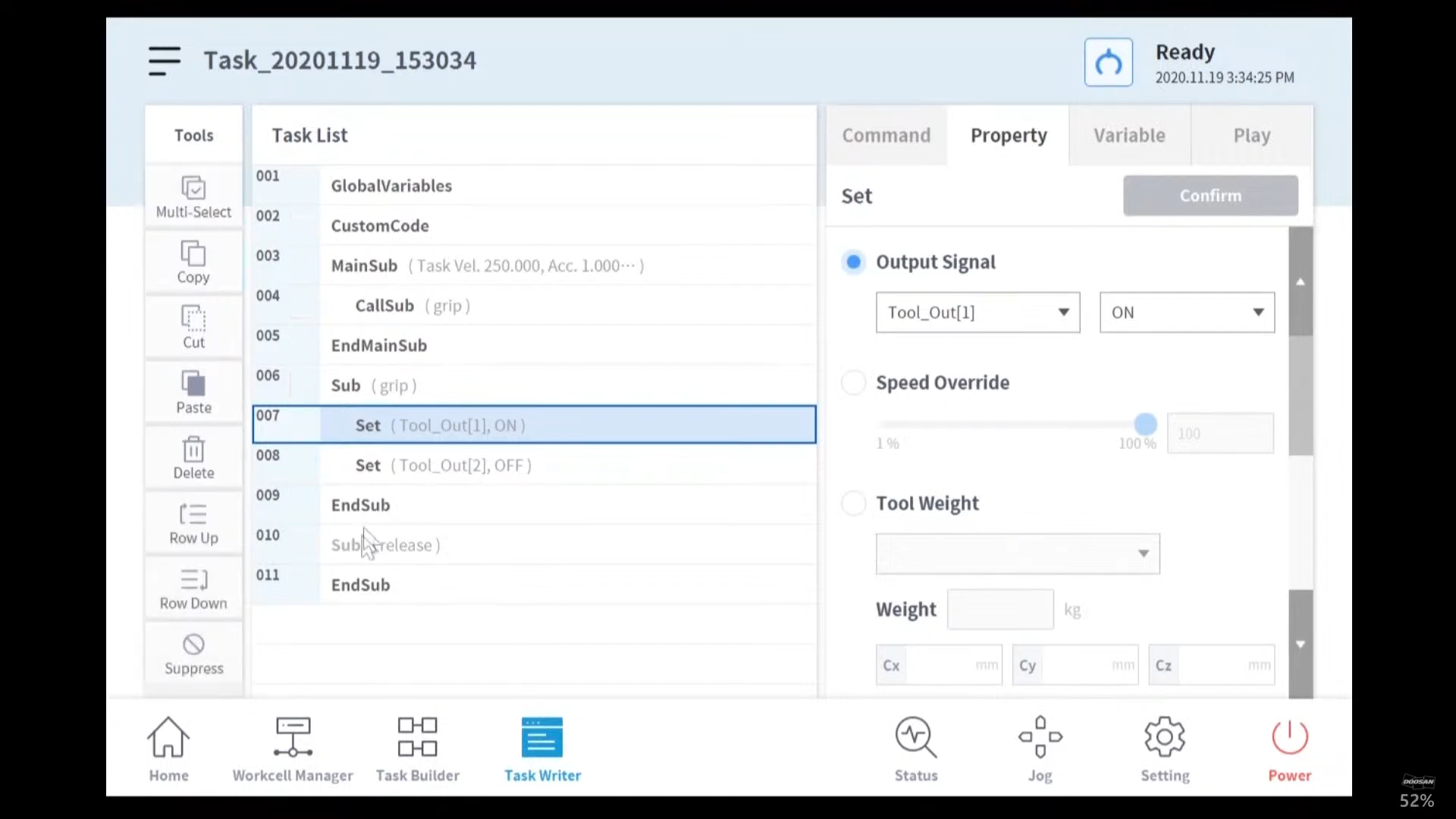
Task: Click the Copy tool icon
Action: click(x=193, y=254)
